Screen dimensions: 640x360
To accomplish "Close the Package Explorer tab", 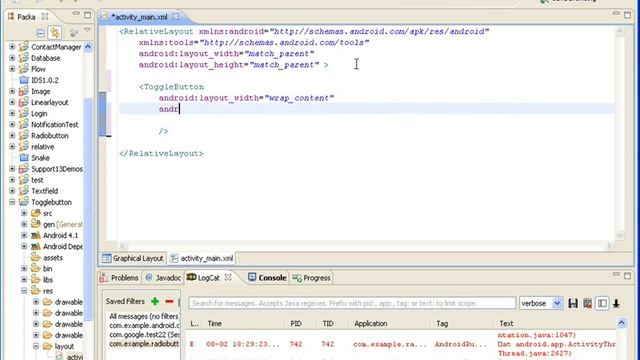I will click(x=45, y=17).
